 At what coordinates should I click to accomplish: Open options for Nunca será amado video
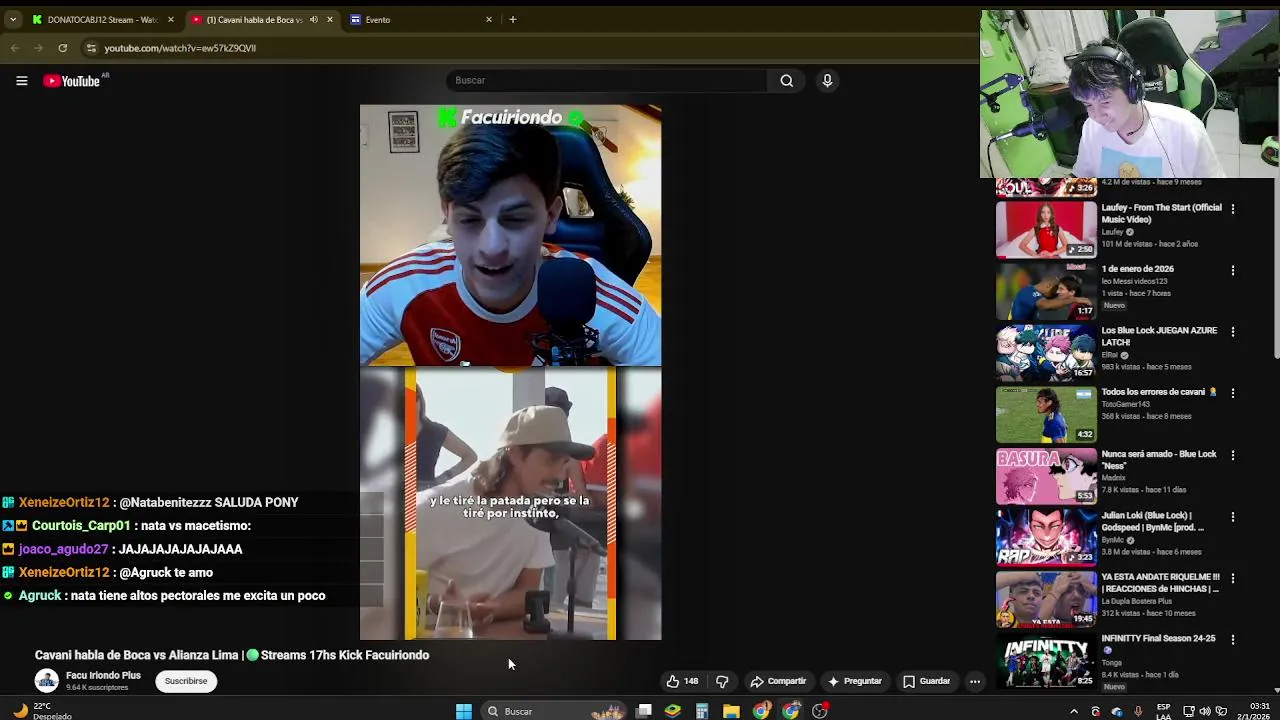[1233, 455]
